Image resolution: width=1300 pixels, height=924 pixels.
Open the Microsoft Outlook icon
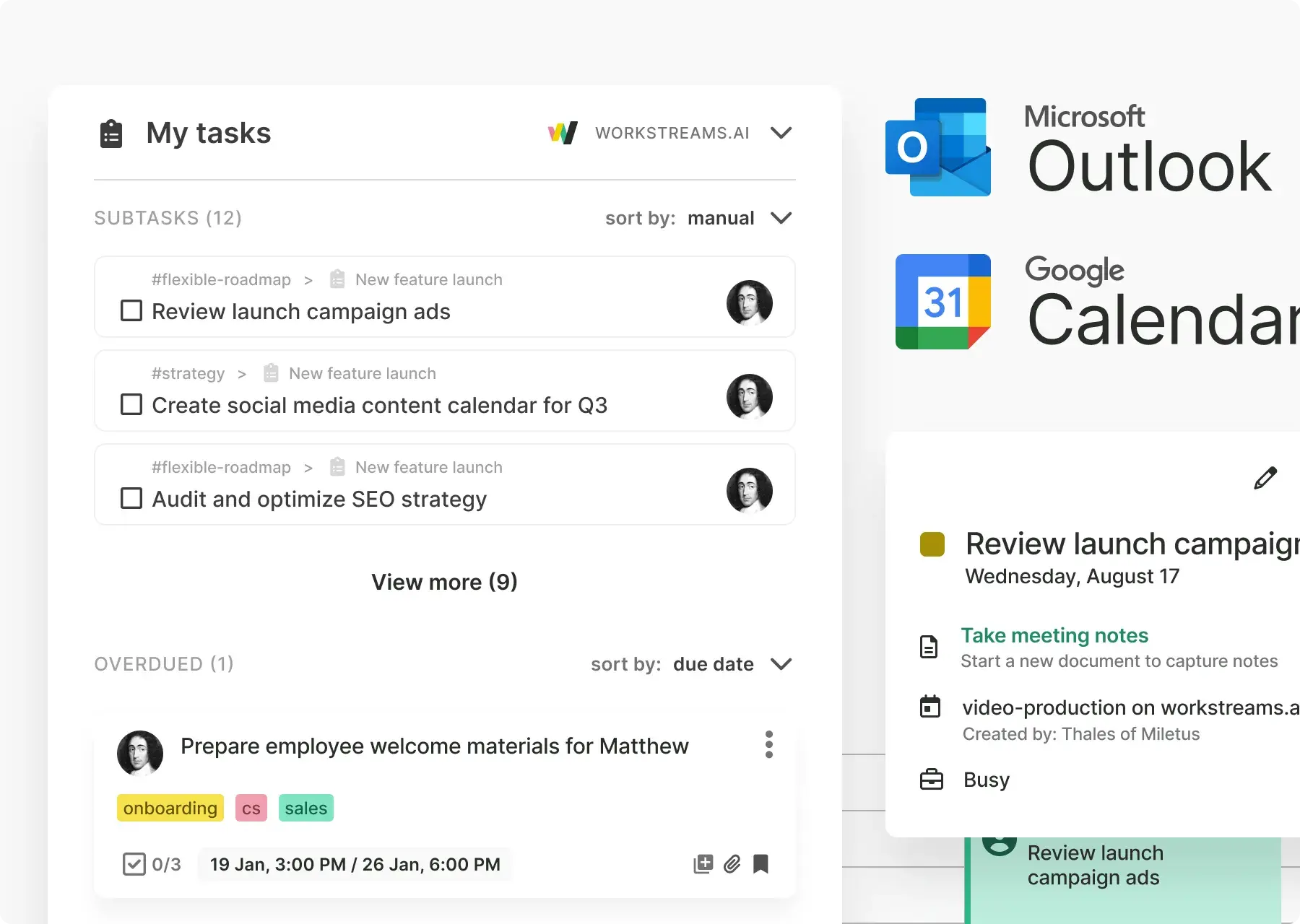(938, 147)
